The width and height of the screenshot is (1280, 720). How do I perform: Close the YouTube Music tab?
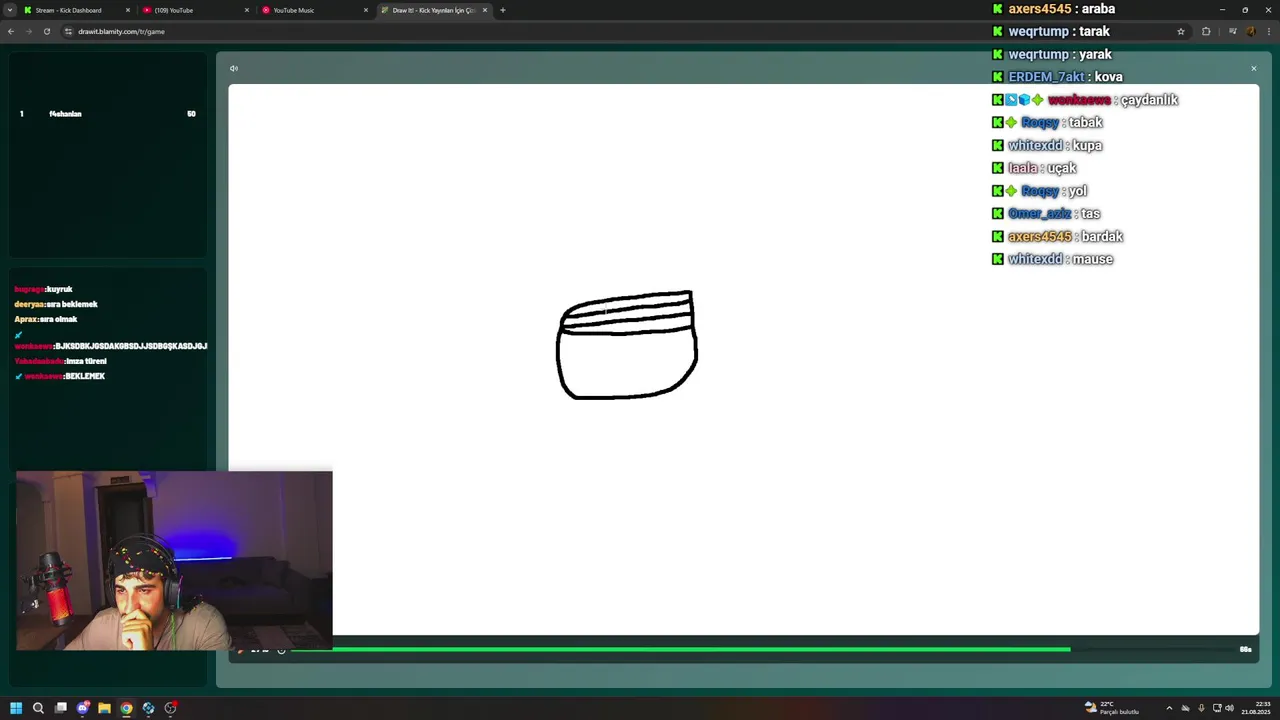click(366, 10)
